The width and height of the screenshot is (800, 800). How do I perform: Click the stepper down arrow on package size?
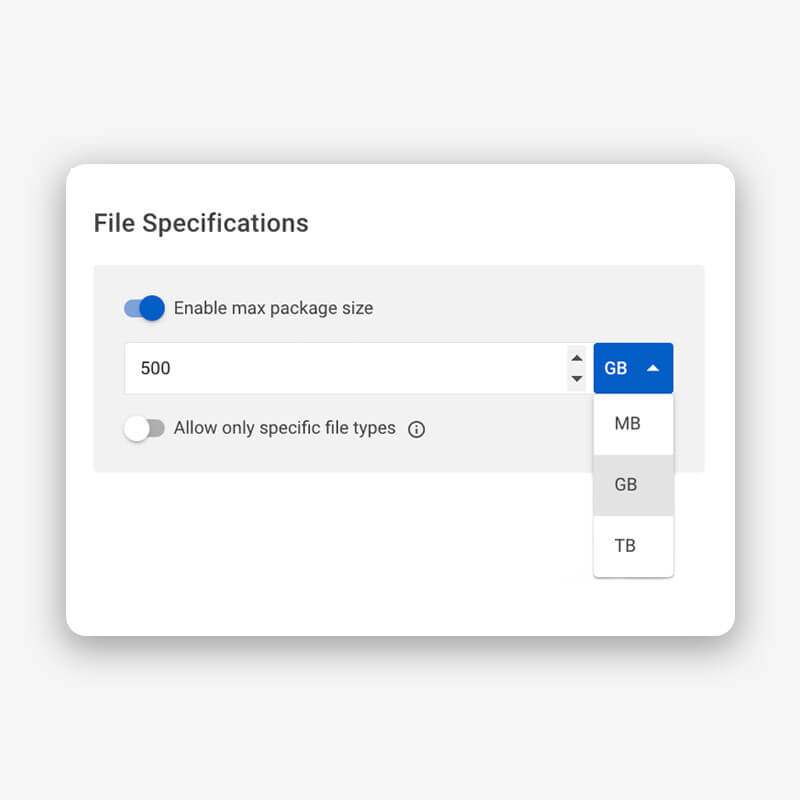[x=578, y=377]
